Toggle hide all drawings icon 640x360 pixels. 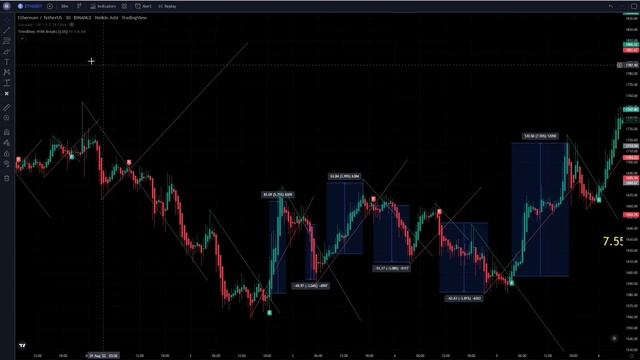[x=7, y=164]
